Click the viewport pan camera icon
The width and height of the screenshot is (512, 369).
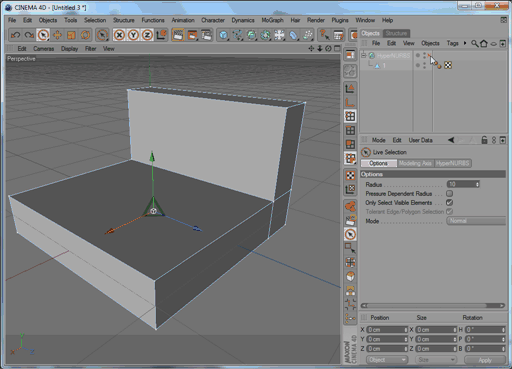[311, 49]
